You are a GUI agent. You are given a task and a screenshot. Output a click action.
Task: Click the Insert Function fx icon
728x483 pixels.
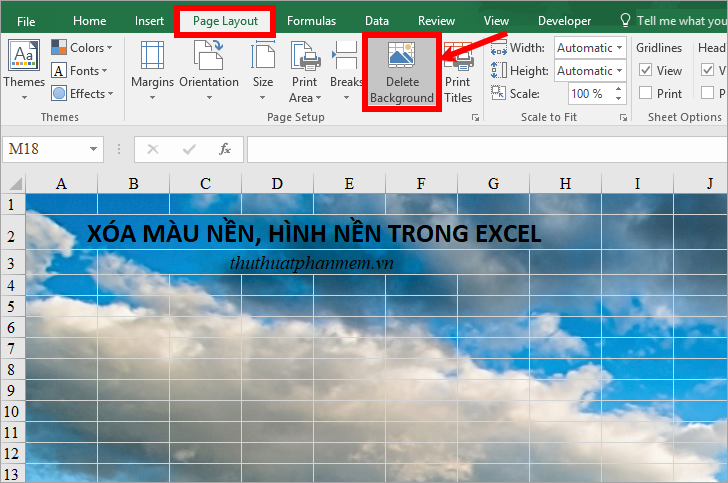pos(225,149)
